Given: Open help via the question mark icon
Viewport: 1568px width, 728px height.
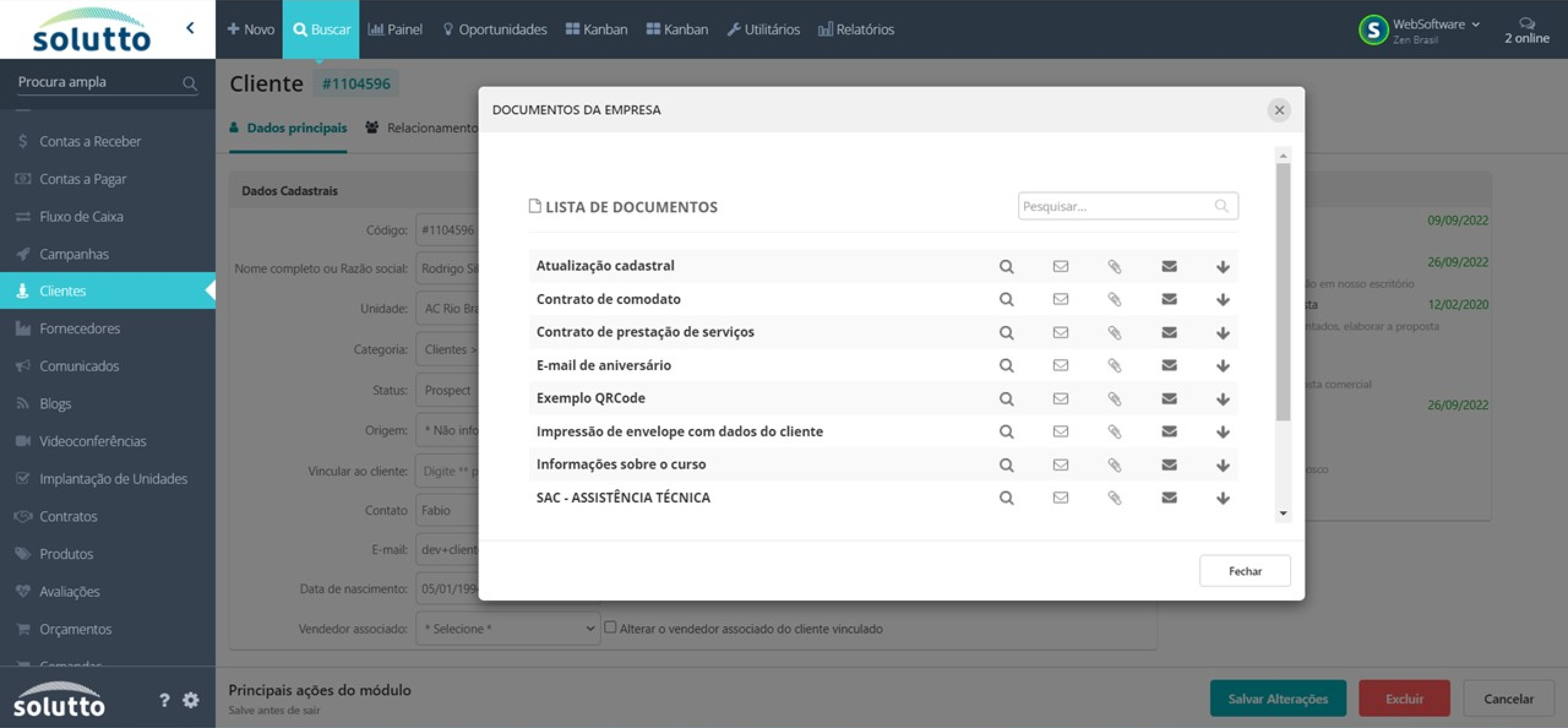Looking at the screenshot, I should [164, 701].
